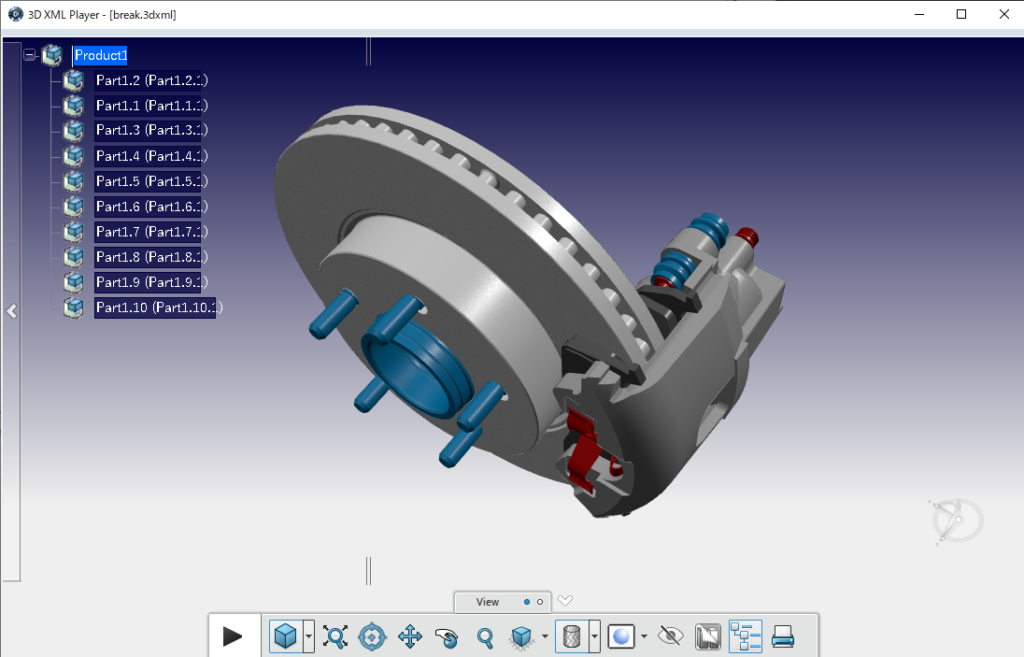Viewport: 1024px width, 657px height.
Task: Click the screenshot capture icon
Action: [710, 636]
